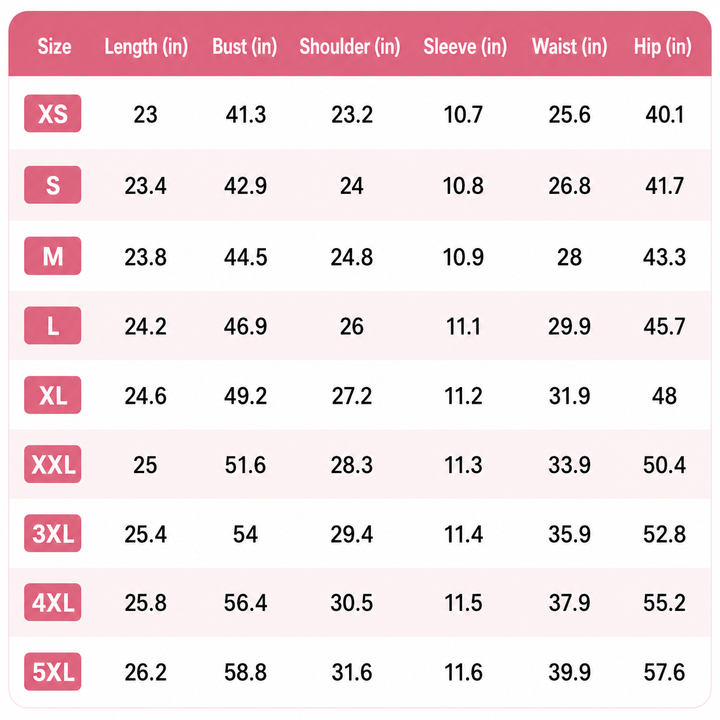720x720 pixels.
Task: Click the Length (in) column header
Action: pyautogui.click(x=146, y=47)
